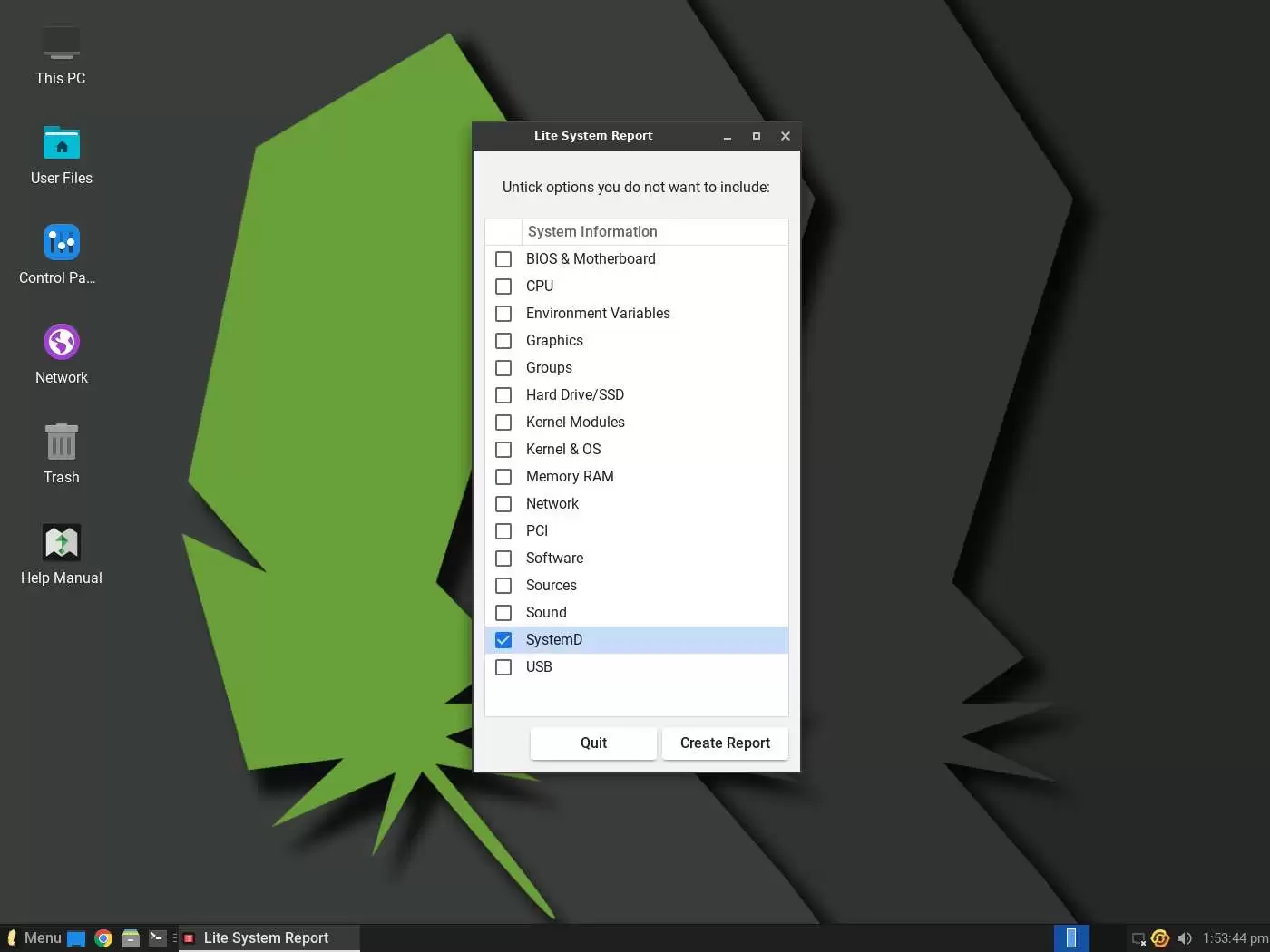Click the Create Report button

pyautogui.click(x=724, y=743)
